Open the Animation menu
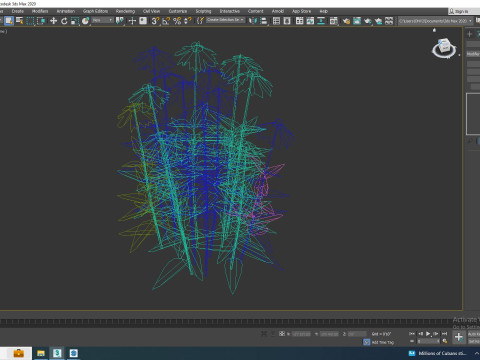 click(x=66, y=11)
